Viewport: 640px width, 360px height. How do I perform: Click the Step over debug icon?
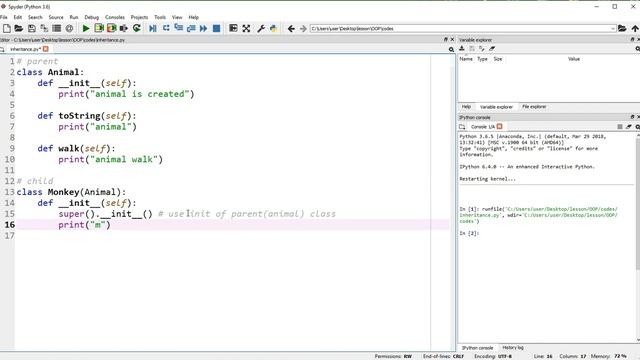tap(166, 28)
